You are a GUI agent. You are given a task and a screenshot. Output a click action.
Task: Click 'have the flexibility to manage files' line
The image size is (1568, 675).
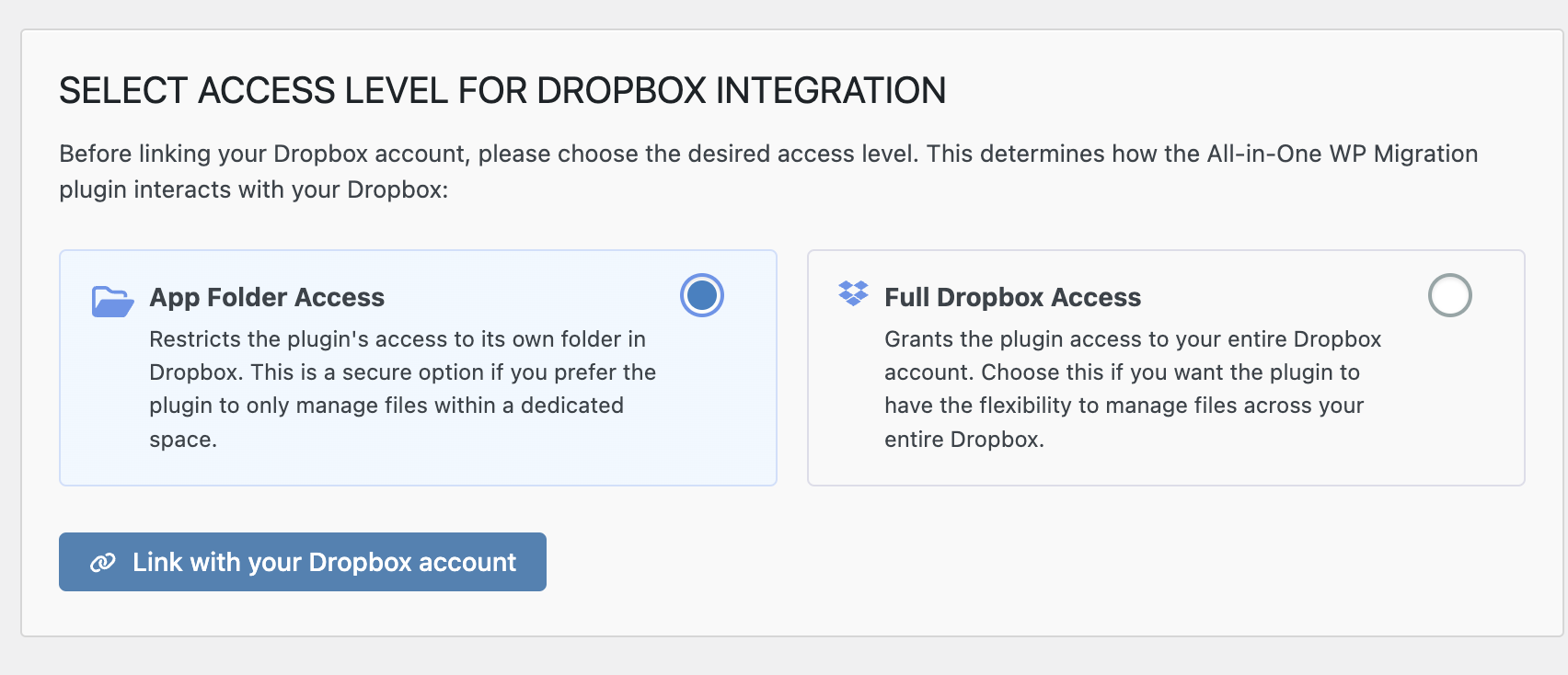coord(1124,406)
